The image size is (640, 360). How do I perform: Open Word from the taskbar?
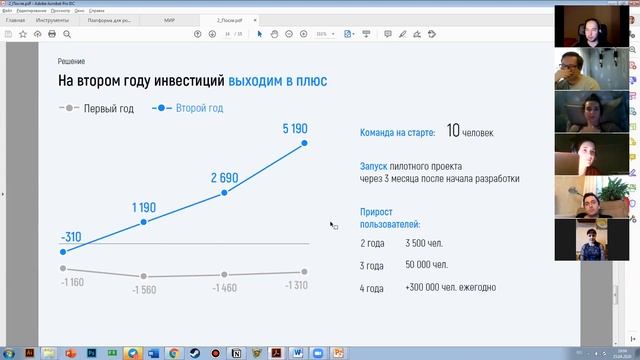(298, 353)
